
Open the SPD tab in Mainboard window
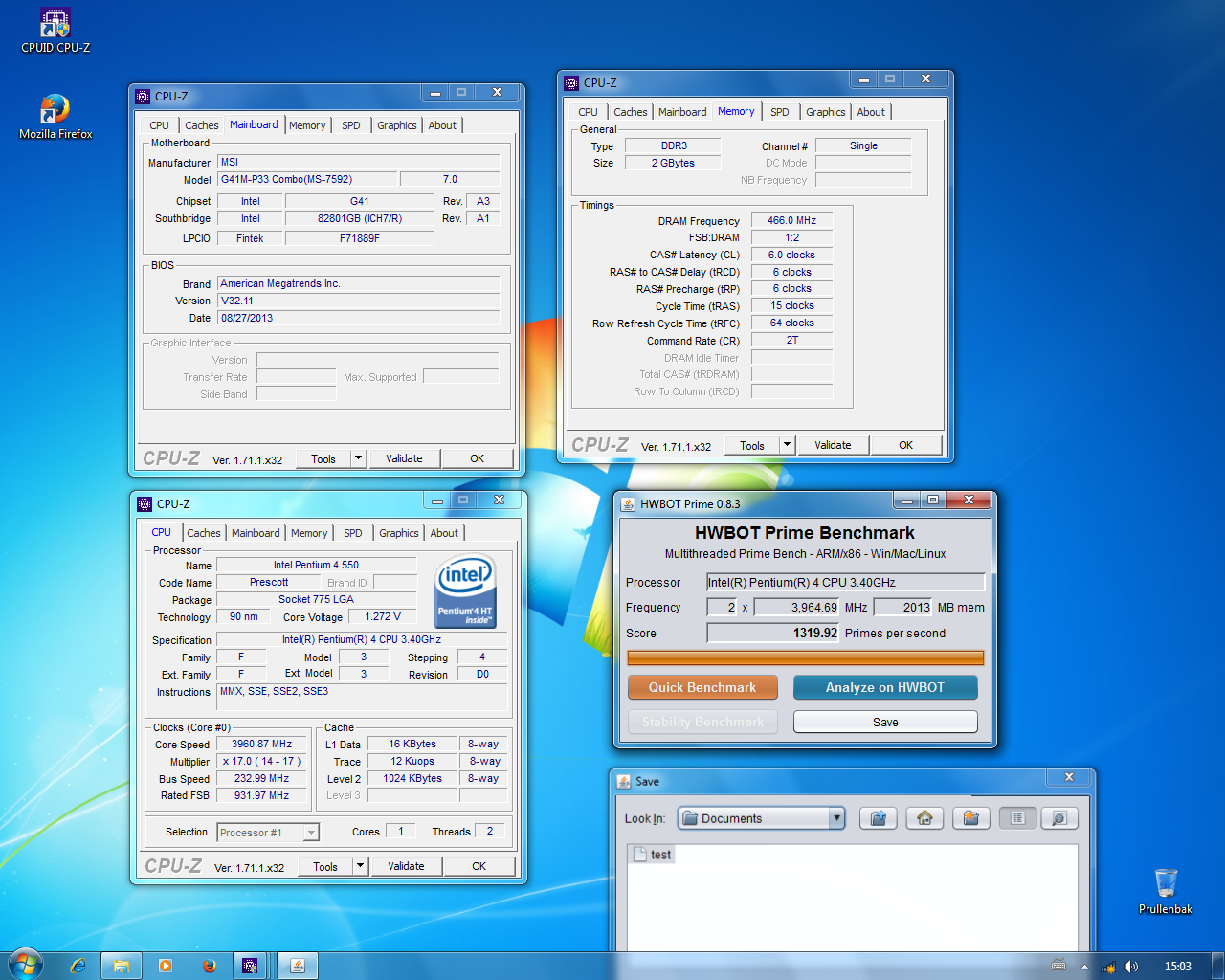[x=351, y=125]
